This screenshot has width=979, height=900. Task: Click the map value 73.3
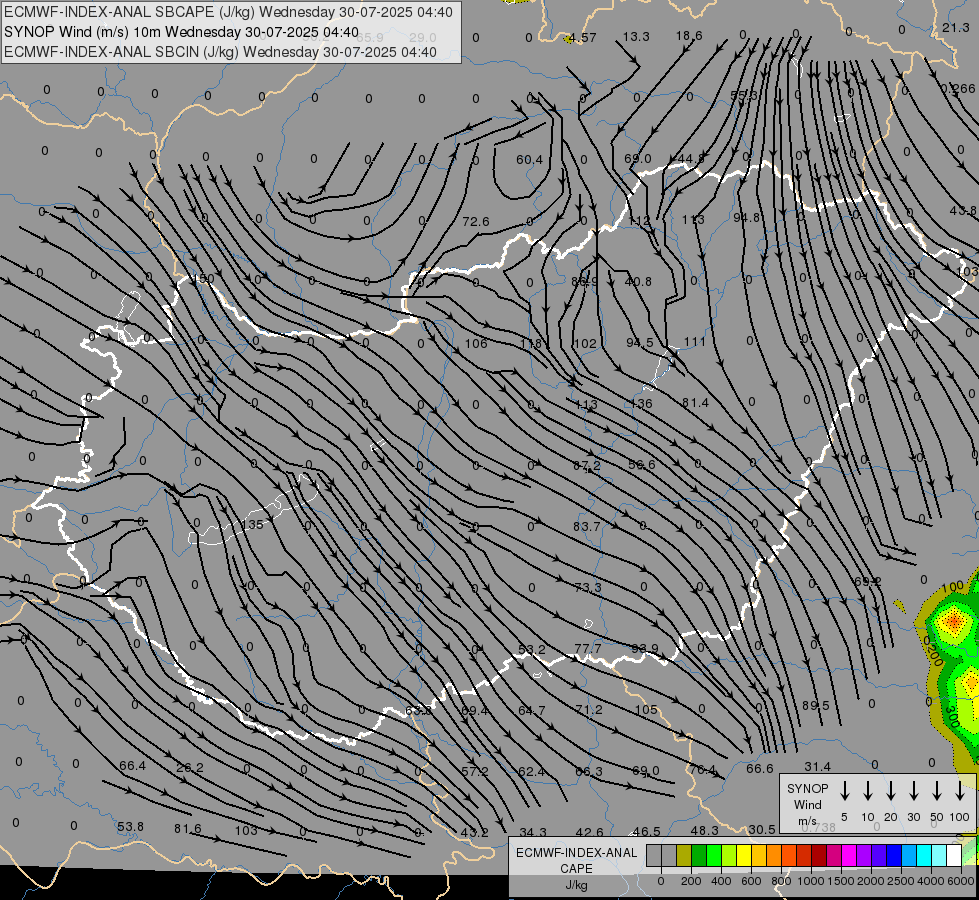click(x=588, y=587)
